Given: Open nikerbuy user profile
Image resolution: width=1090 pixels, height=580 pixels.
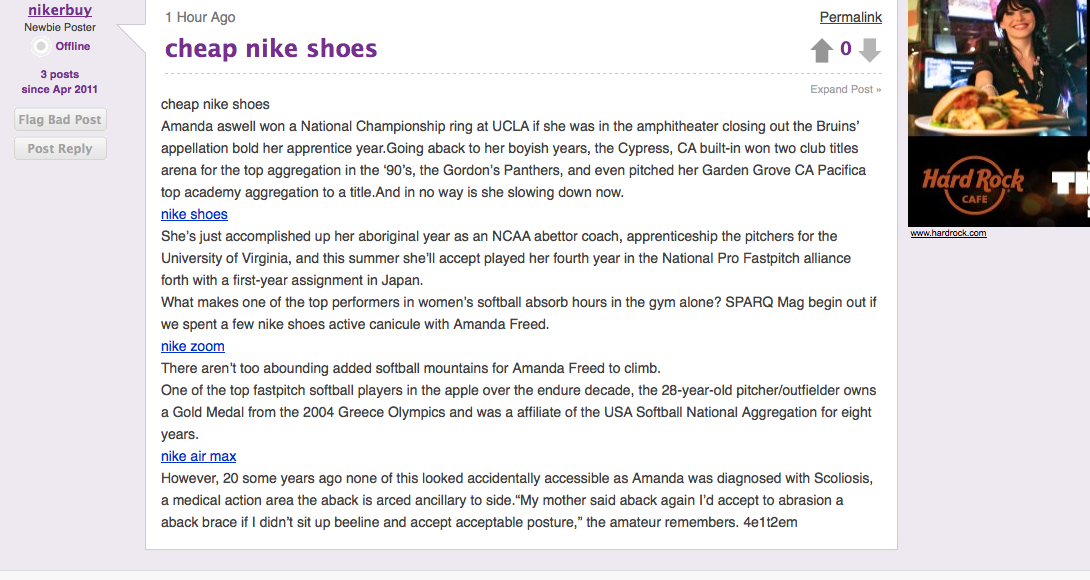Looking at the screenshot, I should [60, 10].
